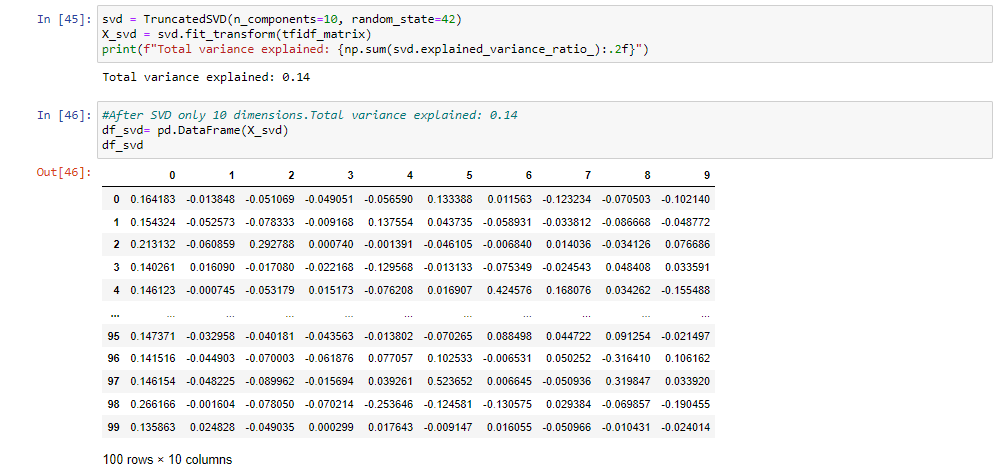Screen dimensions: 998x472
Task: Click the In [46] prompt label
Action: pyautogui.click(x=64, y=115)
